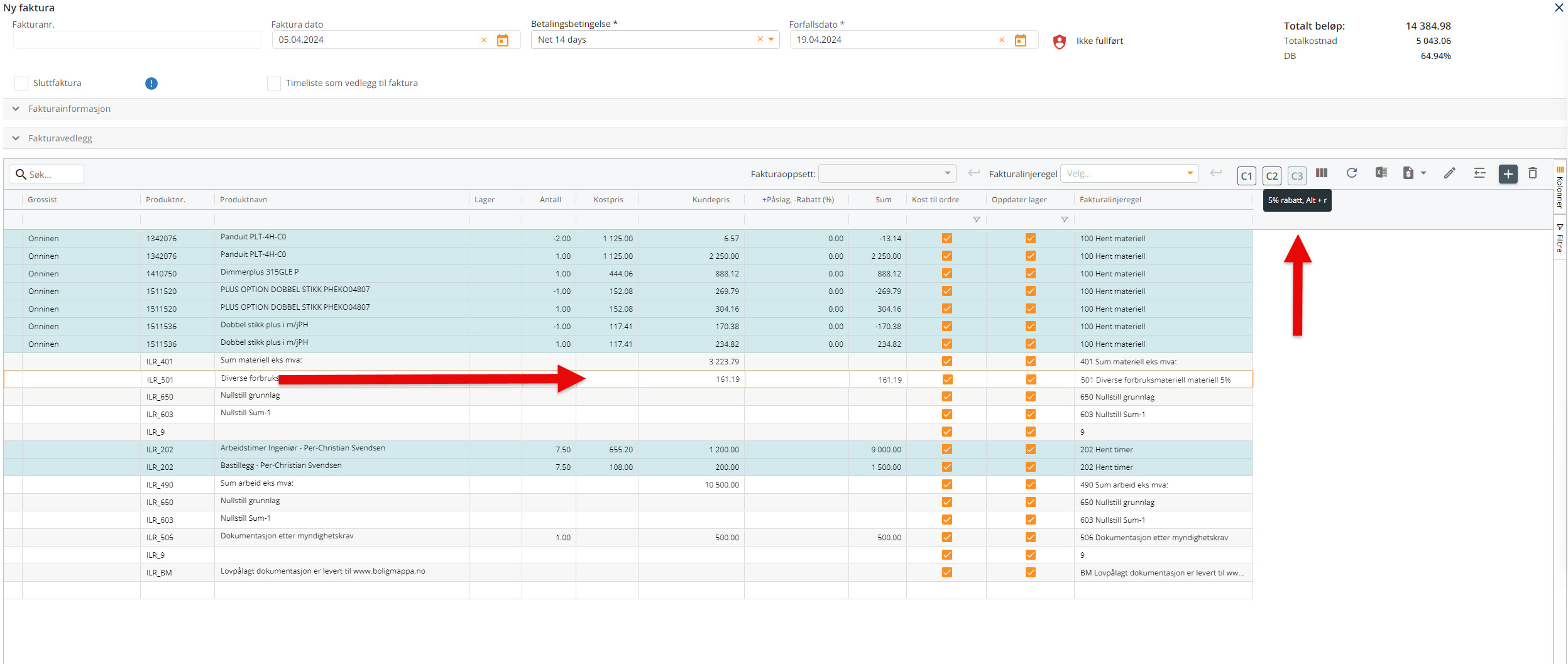Click the indent lines icon
The width and height of the screenshot is (1568, 664).
tap(1479, 173)
